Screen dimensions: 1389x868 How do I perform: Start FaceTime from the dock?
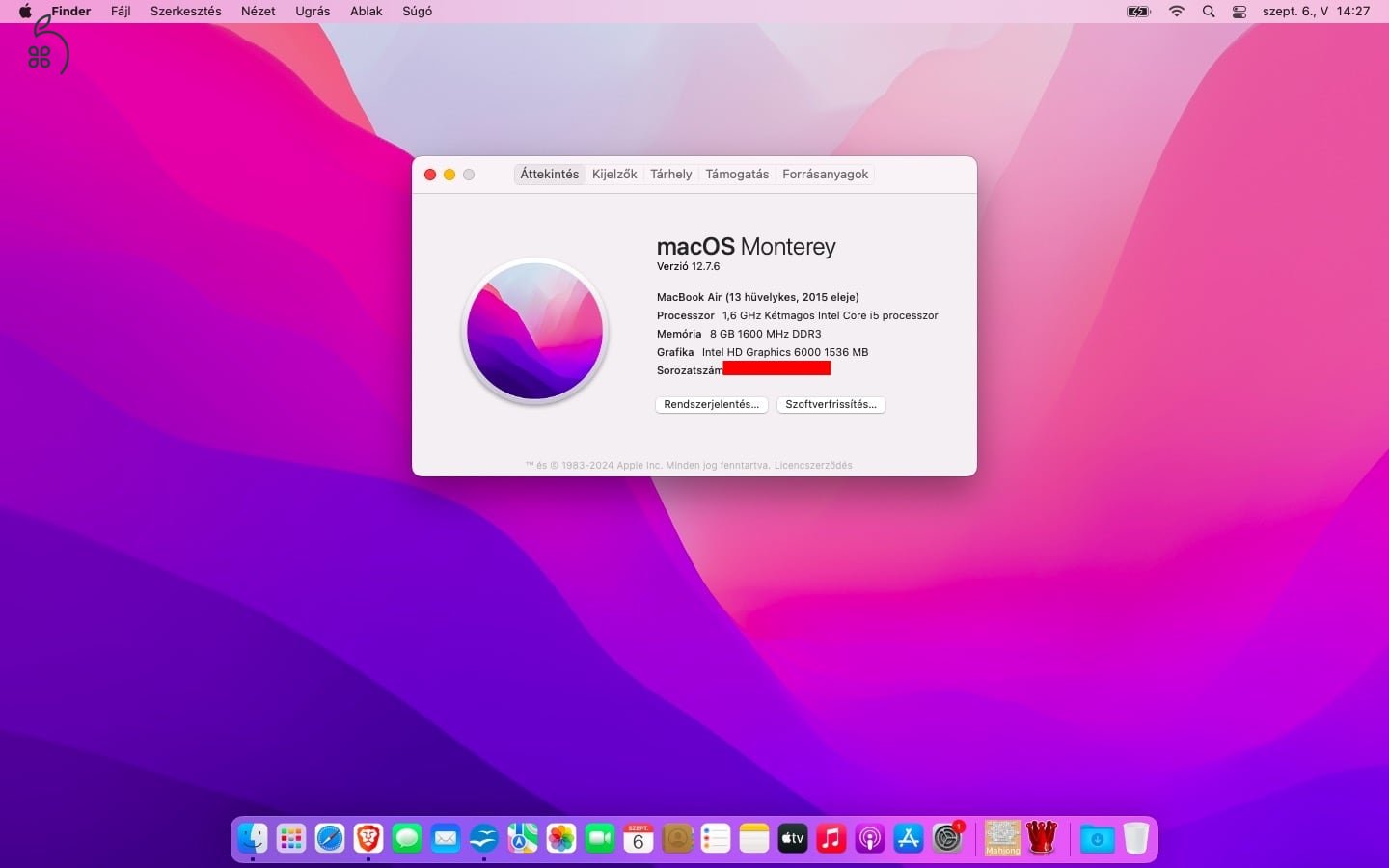[x=600, y=838]
